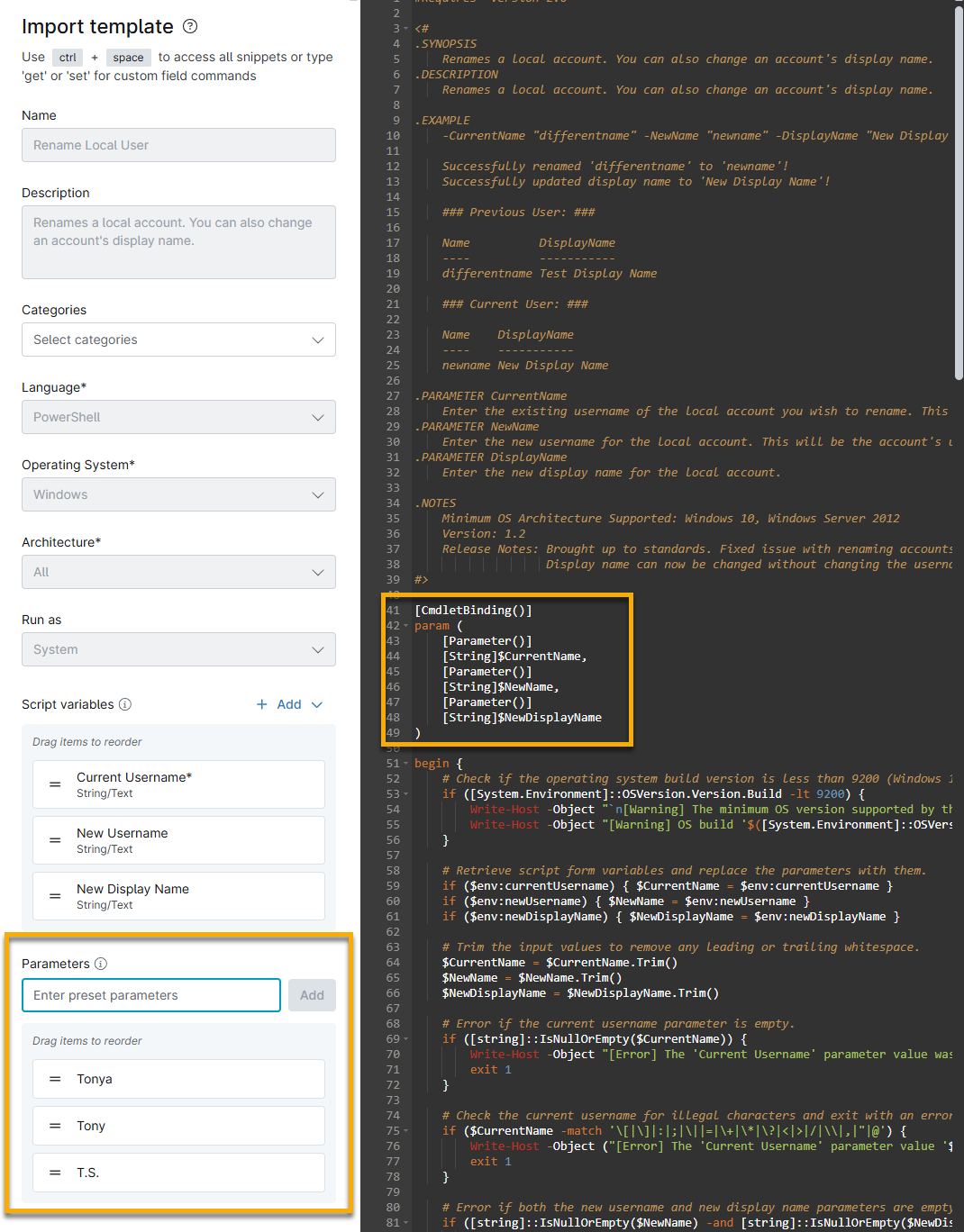
Task: Click the .NOTES line in the editor
Action: [x=435, y=503]
